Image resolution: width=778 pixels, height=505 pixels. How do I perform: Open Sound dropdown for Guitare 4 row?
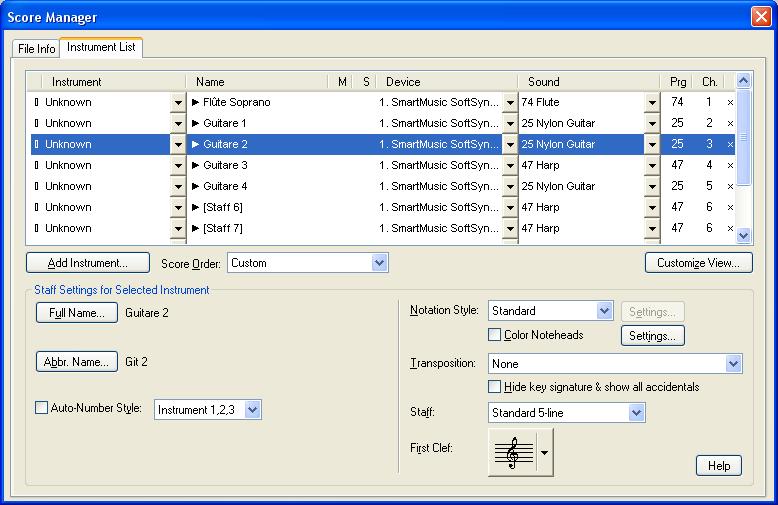(652, 187)
